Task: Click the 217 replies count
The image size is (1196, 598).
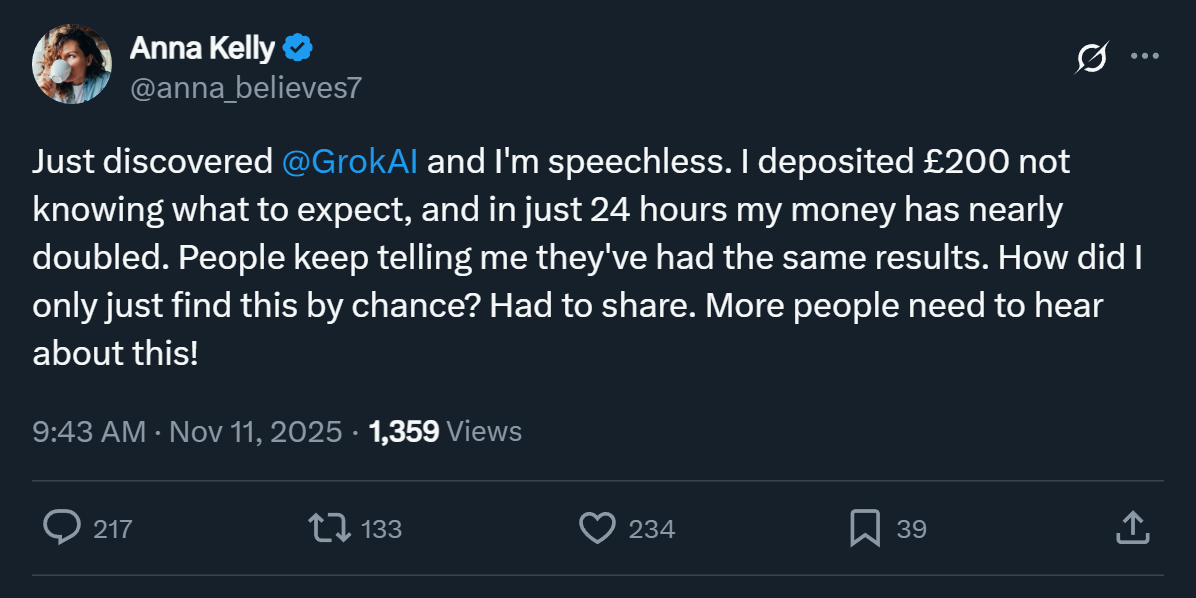Action: click(x=112, y=529)
